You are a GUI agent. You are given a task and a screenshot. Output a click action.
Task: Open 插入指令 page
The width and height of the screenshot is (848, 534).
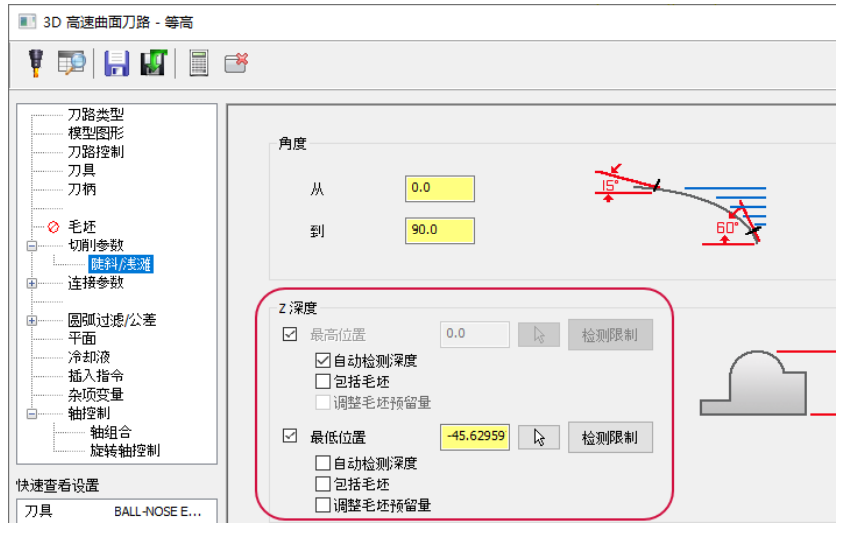pos(96,376)
